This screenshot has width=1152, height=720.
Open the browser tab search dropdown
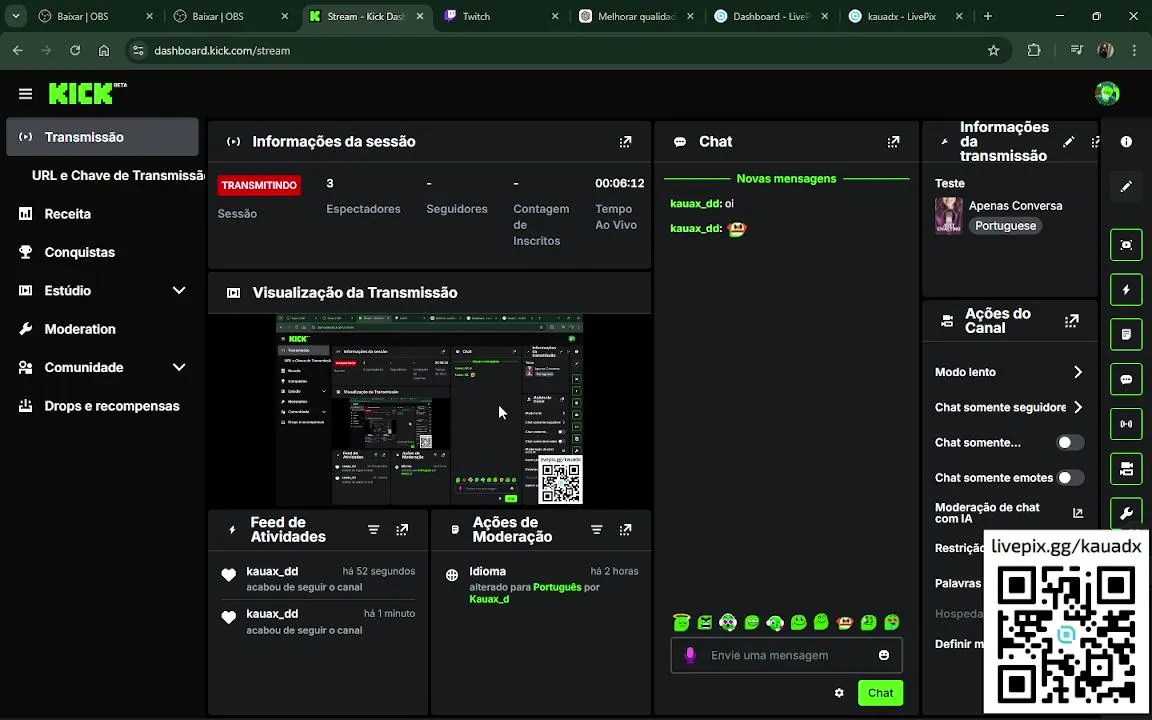pyautogui.click(x=15, y=16)
